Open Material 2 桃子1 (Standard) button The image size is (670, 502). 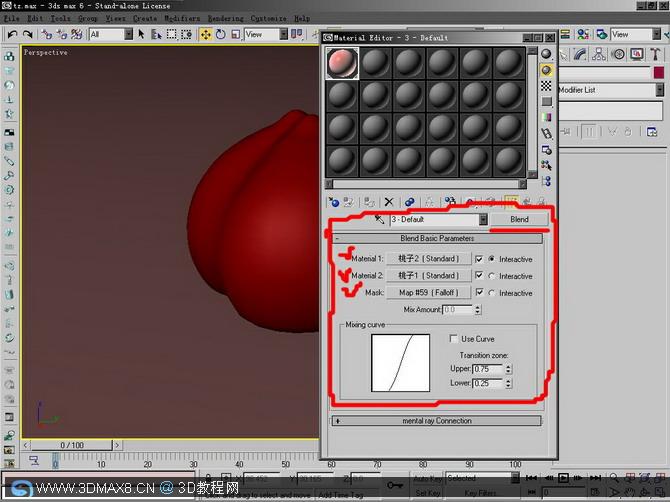coord(429,276)
